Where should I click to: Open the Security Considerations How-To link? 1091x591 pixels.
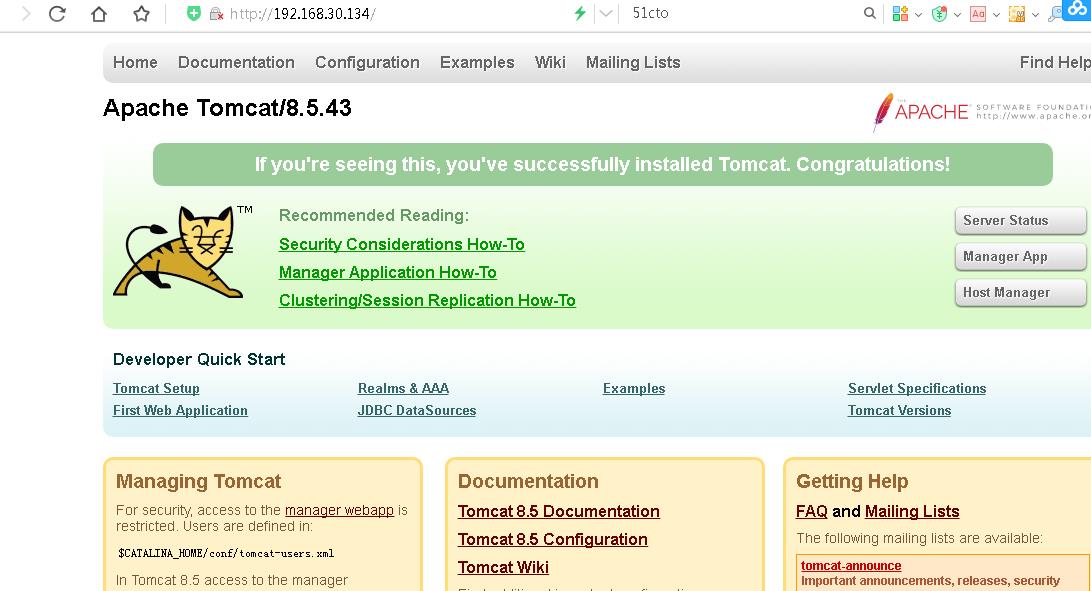pos(401,244)
